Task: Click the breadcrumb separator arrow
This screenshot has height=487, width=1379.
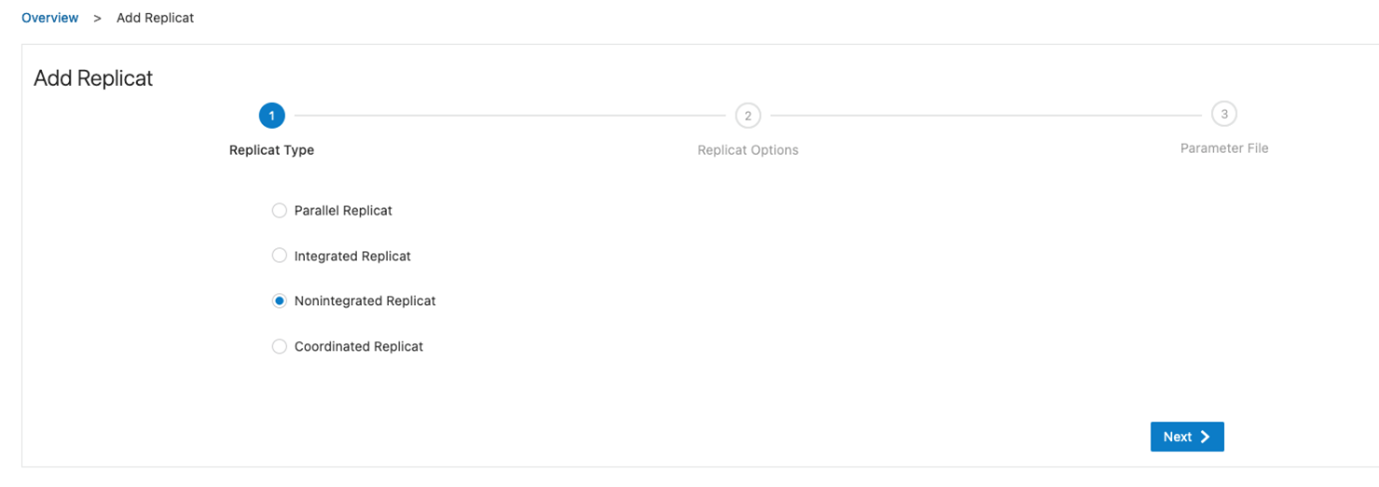Action: tap(97, 19)
